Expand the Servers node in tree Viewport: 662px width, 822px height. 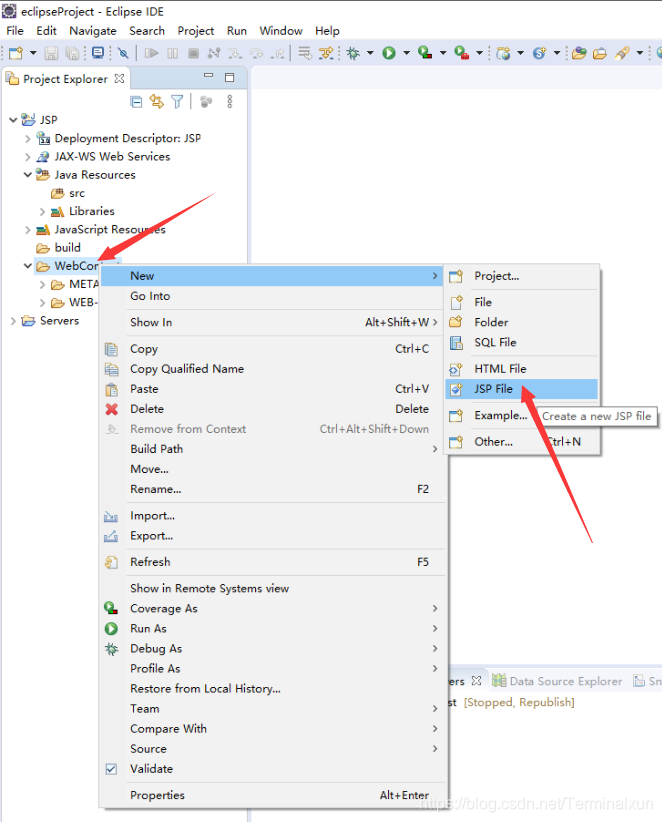[x=13, y=321]
